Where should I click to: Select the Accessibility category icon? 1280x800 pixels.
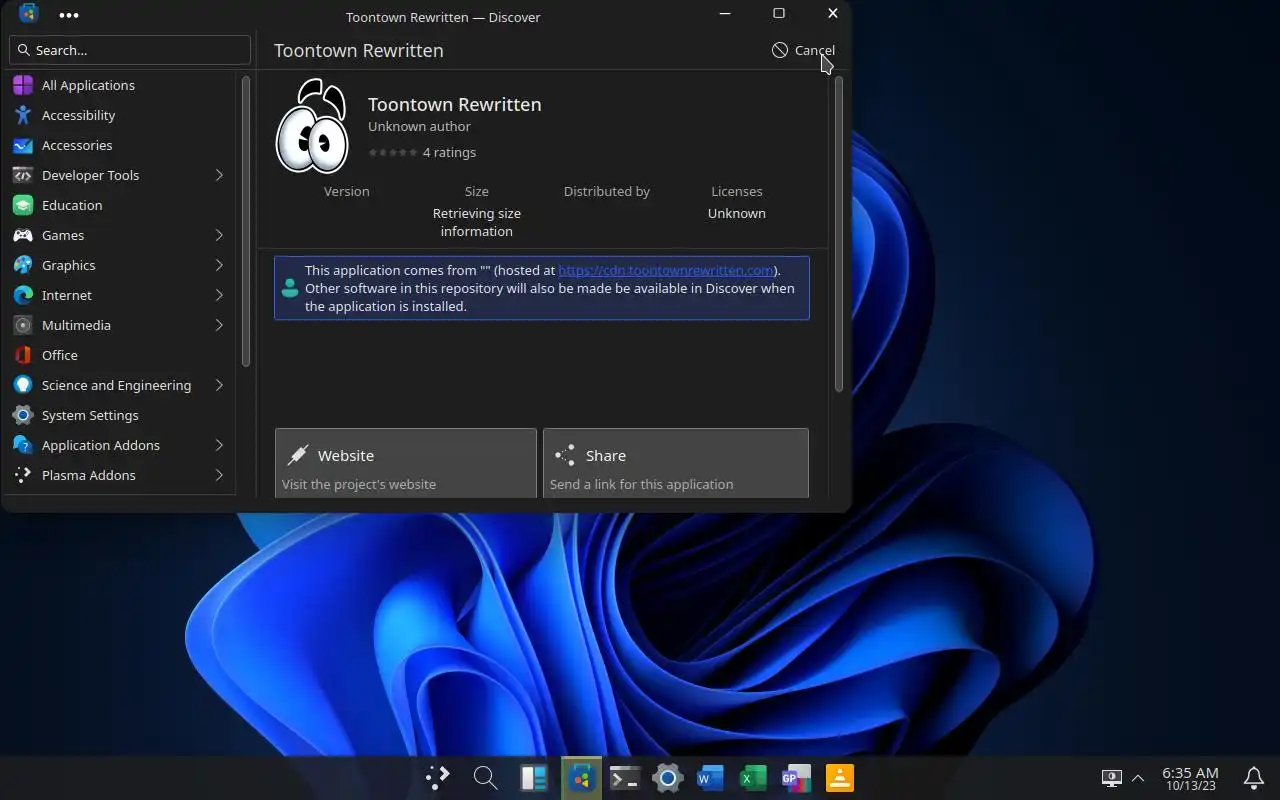coord(23,115)
